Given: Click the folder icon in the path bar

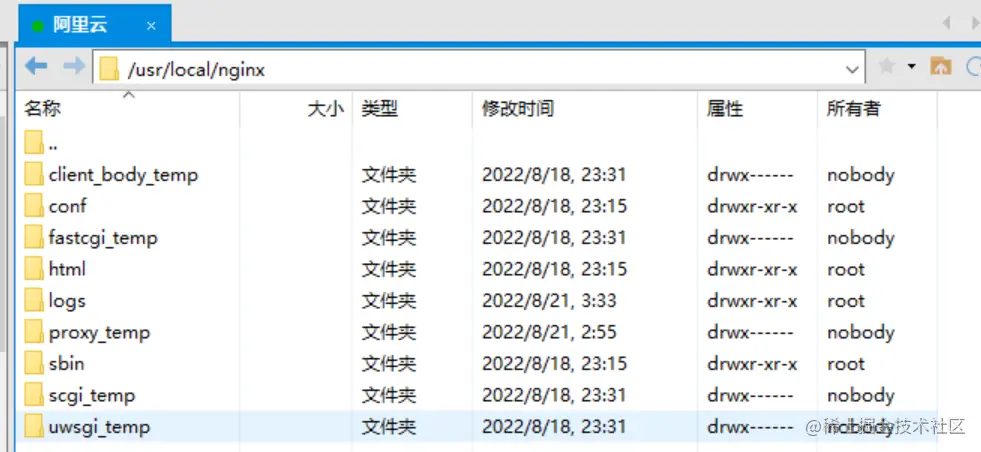Looking at the screenshot, I should 109,68.
